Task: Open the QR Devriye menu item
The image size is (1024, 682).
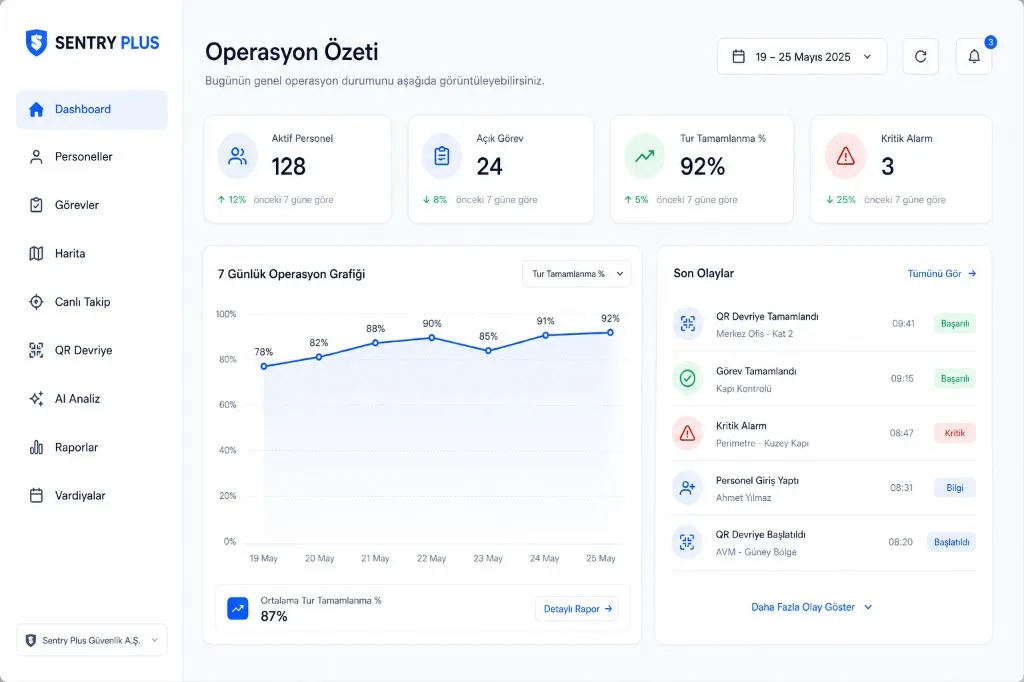Action: [x=91, y=350]
